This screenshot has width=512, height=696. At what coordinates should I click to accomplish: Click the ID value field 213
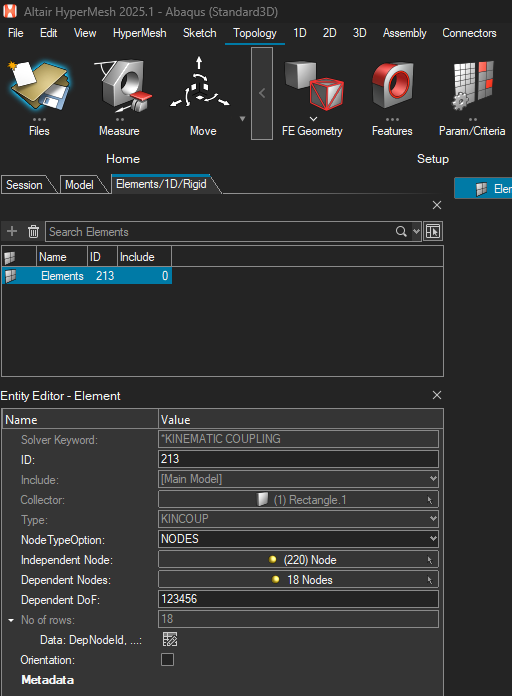click(298, 459)
